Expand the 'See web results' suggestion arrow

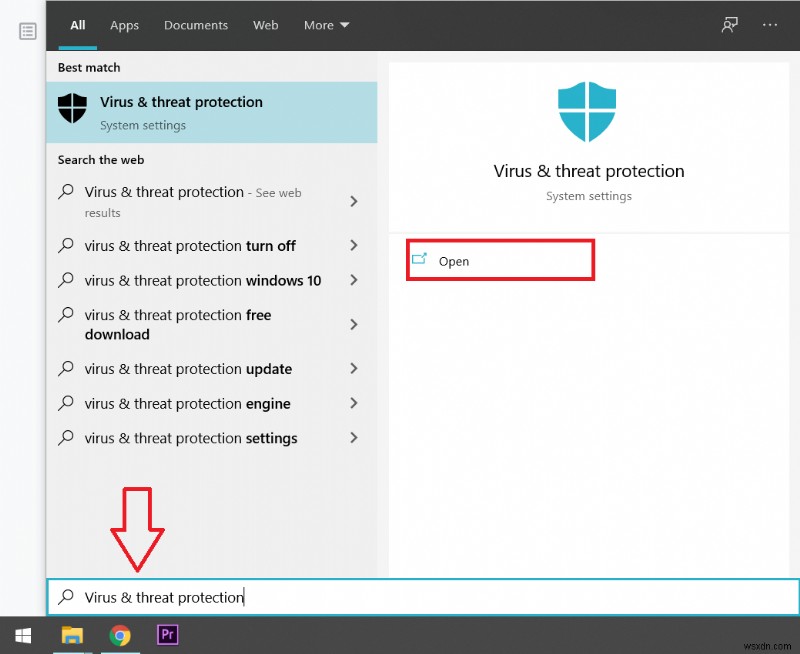click(x=353, y=201)
